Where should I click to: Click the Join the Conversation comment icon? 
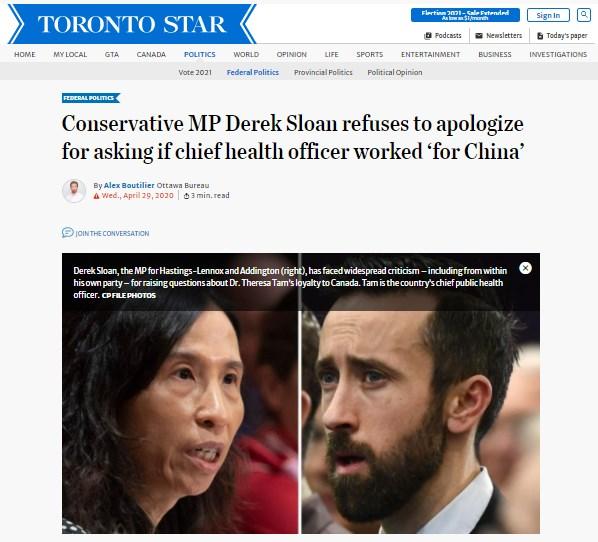click(68, 232)
